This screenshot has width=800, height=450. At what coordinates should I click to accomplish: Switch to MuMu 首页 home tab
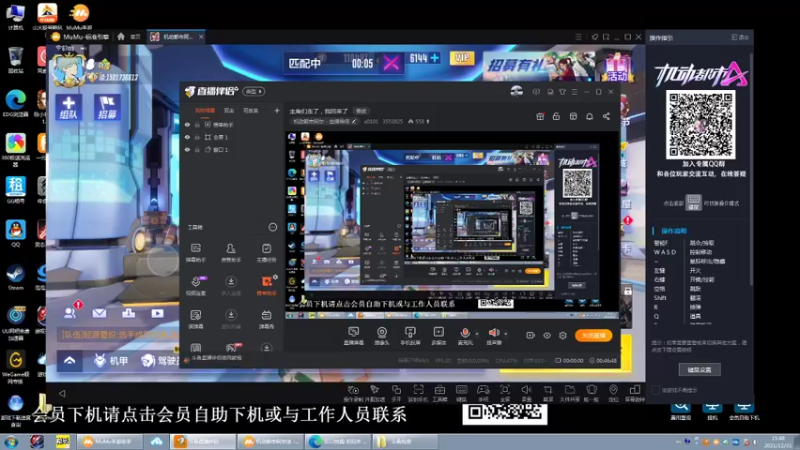[x=128, y=37]
